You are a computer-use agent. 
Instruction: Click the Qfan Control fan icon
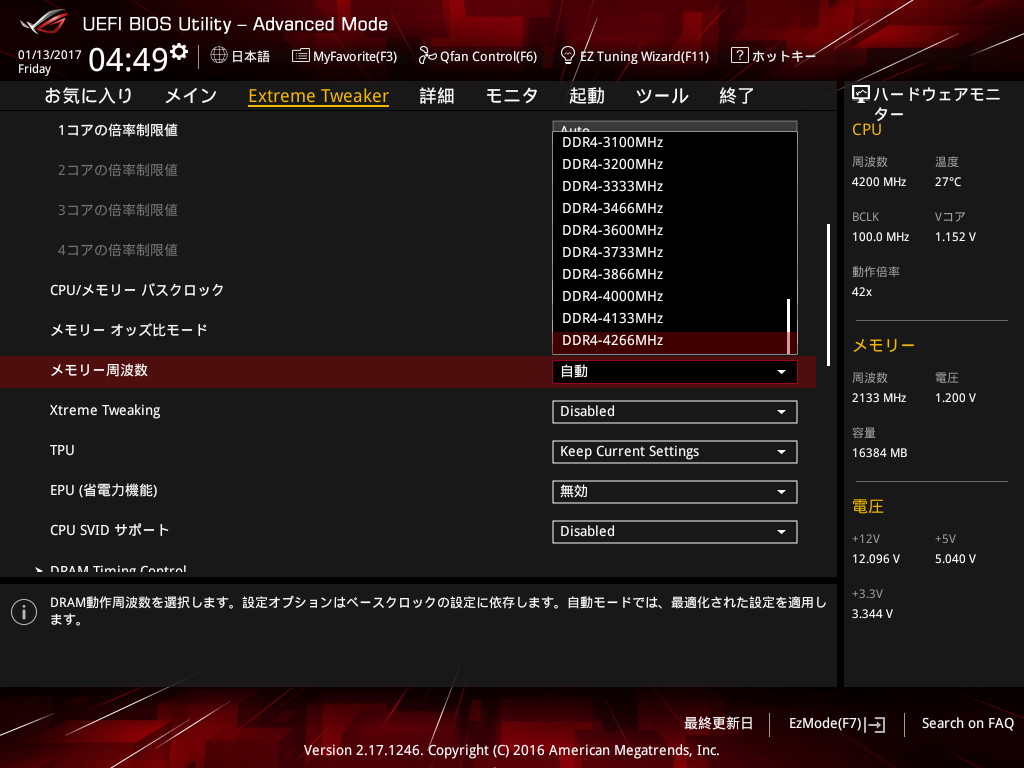pyautogui.click(x=427, y=56)
